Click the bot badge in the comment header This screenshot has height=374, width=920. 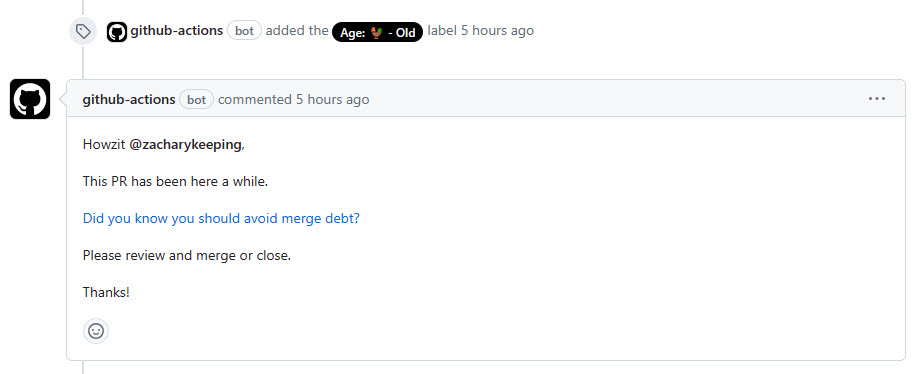pyautogui.click(x=197, y=100)
